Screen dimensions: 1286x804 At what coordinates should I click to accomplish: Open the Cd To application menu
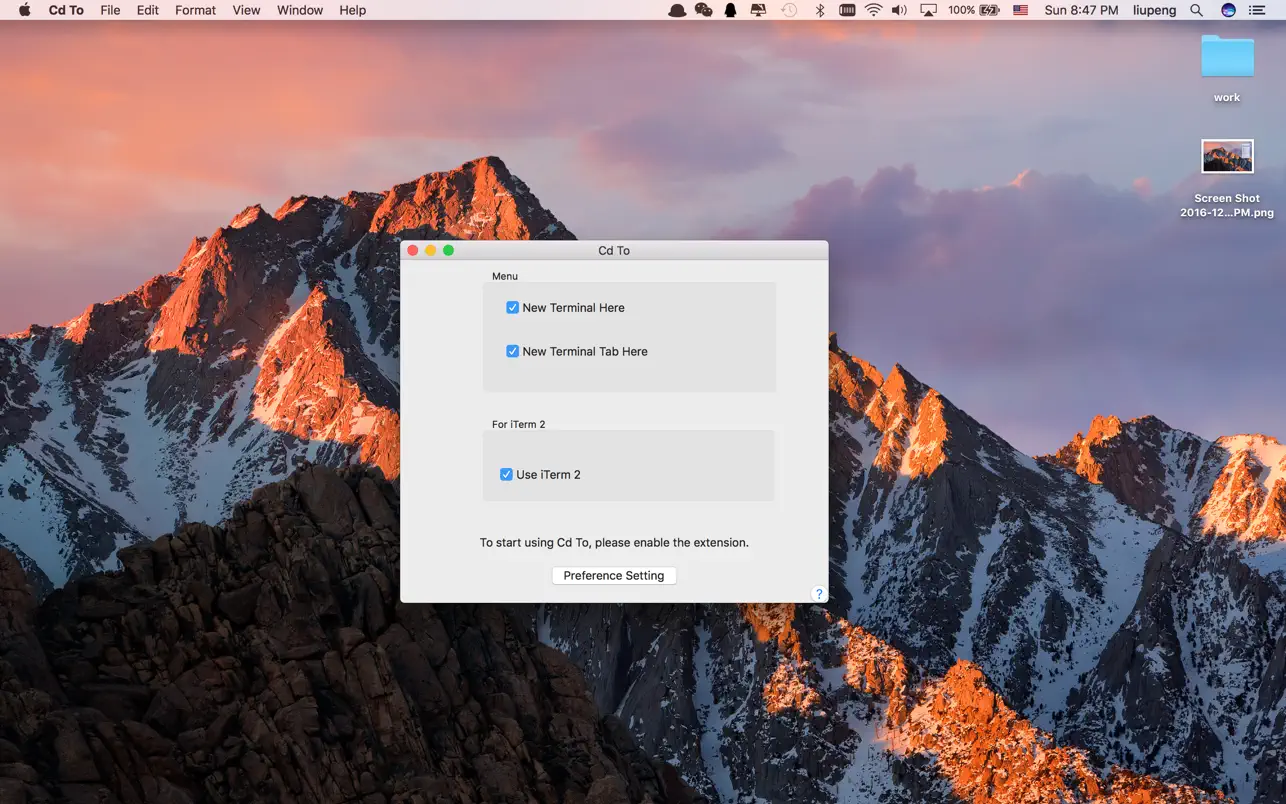[66, 10]
